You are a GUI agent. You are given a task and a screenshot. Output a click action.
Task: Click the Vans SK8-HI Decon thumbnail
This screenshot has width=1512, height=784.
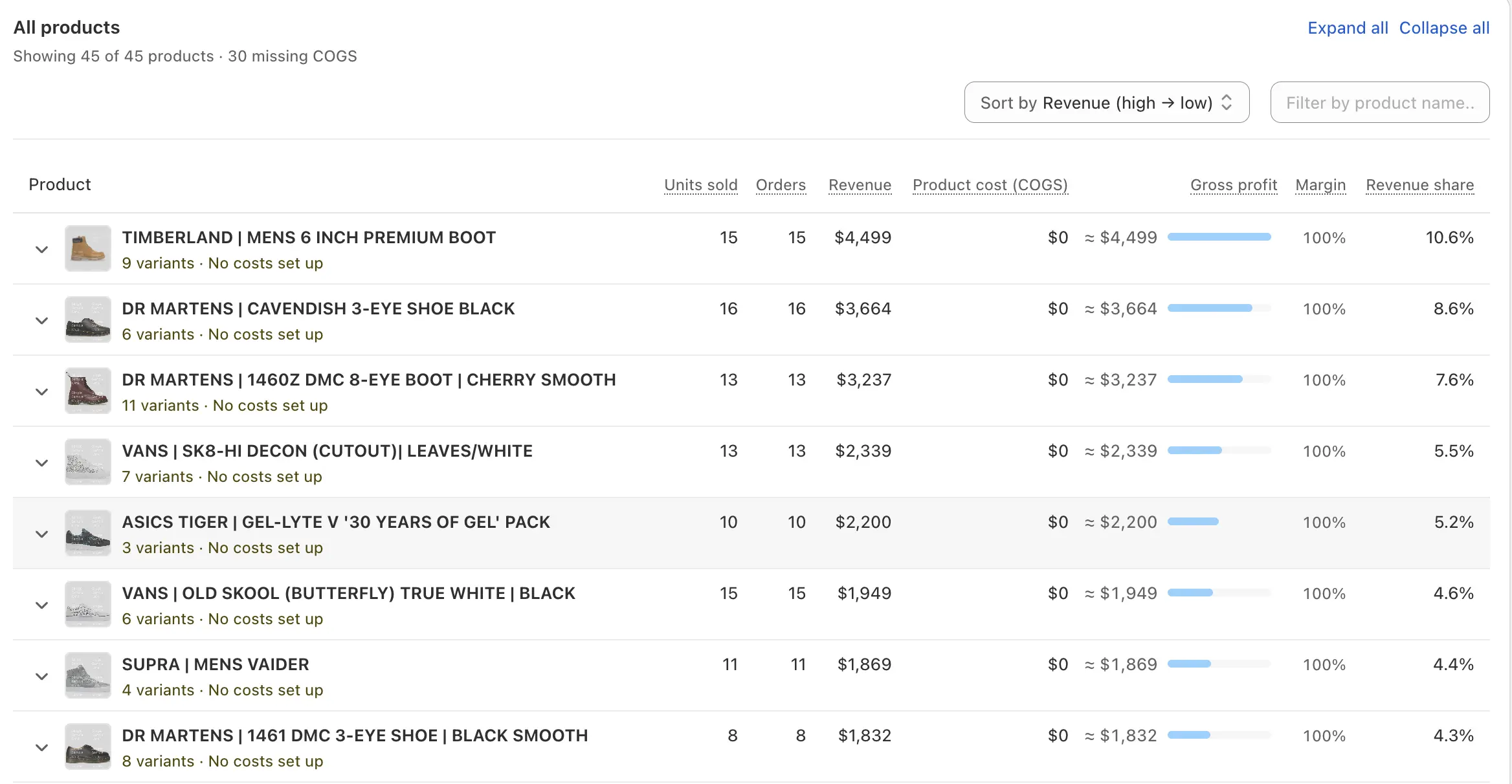click(x=88, y=462)
